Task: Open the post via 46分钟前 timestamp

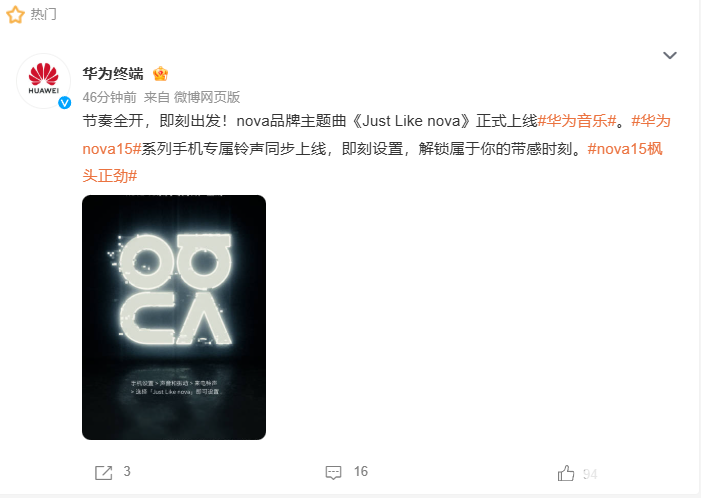Action: click(110, 97)
